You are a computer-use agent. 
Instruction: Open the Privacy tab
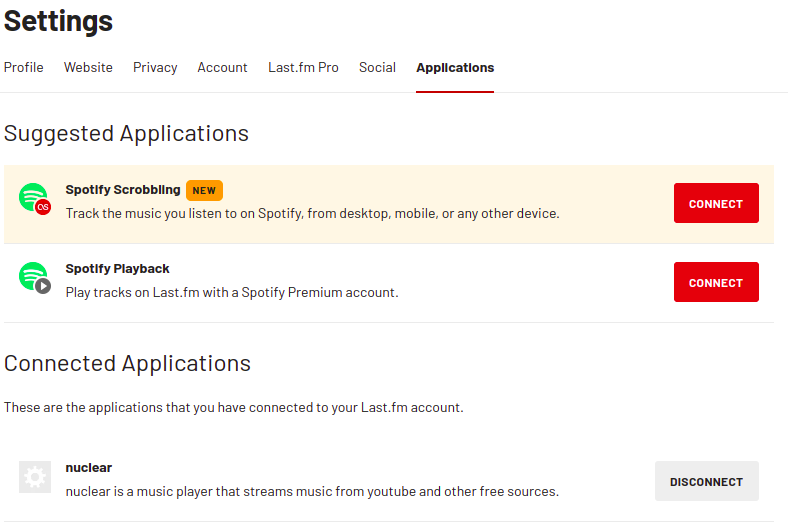(155, 67)
